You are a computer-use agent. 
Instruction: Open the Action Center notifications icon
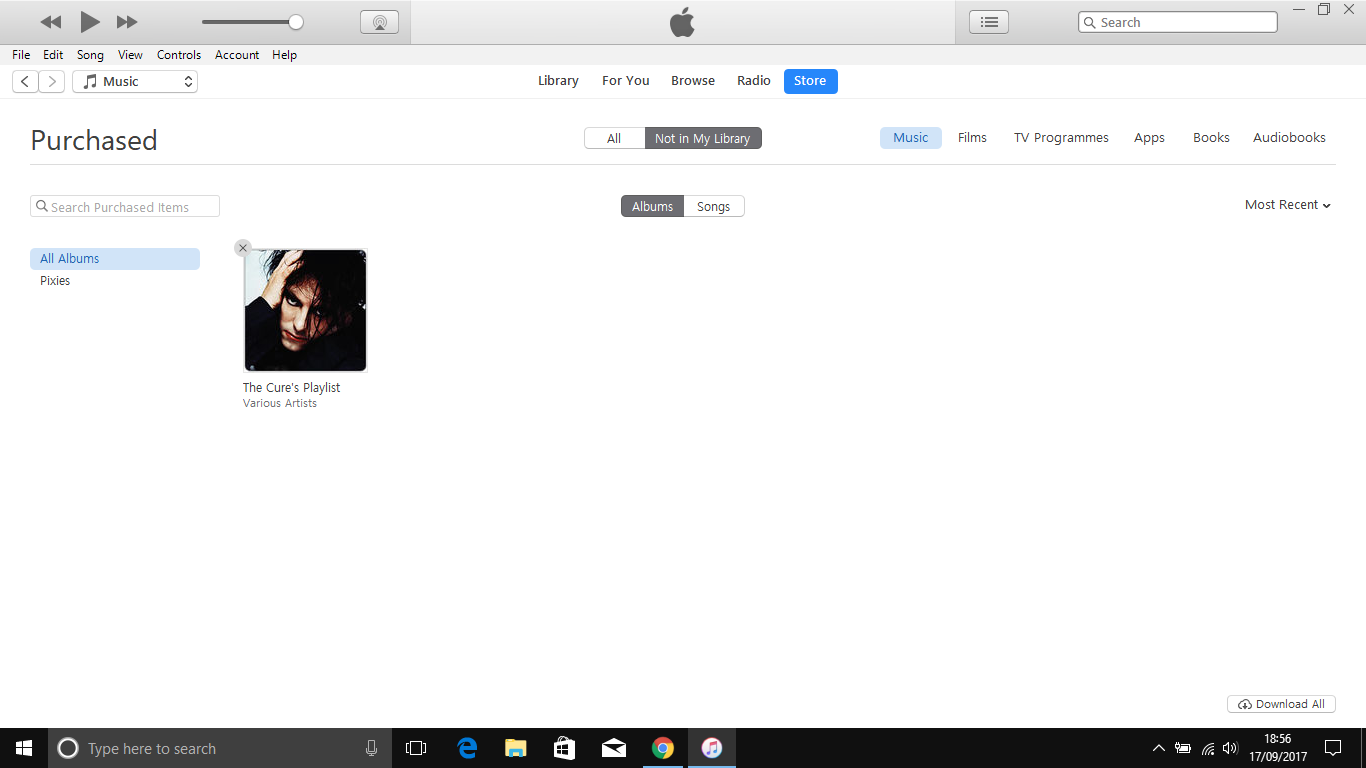[1333, 748]
